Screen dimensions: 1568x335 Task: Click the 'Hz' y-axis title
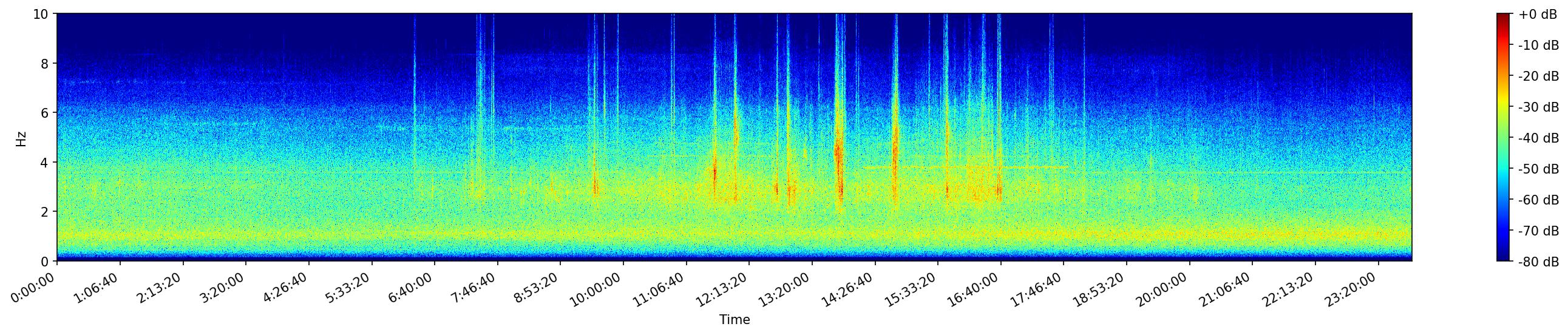pyautogui.click(x=21, y=138)
